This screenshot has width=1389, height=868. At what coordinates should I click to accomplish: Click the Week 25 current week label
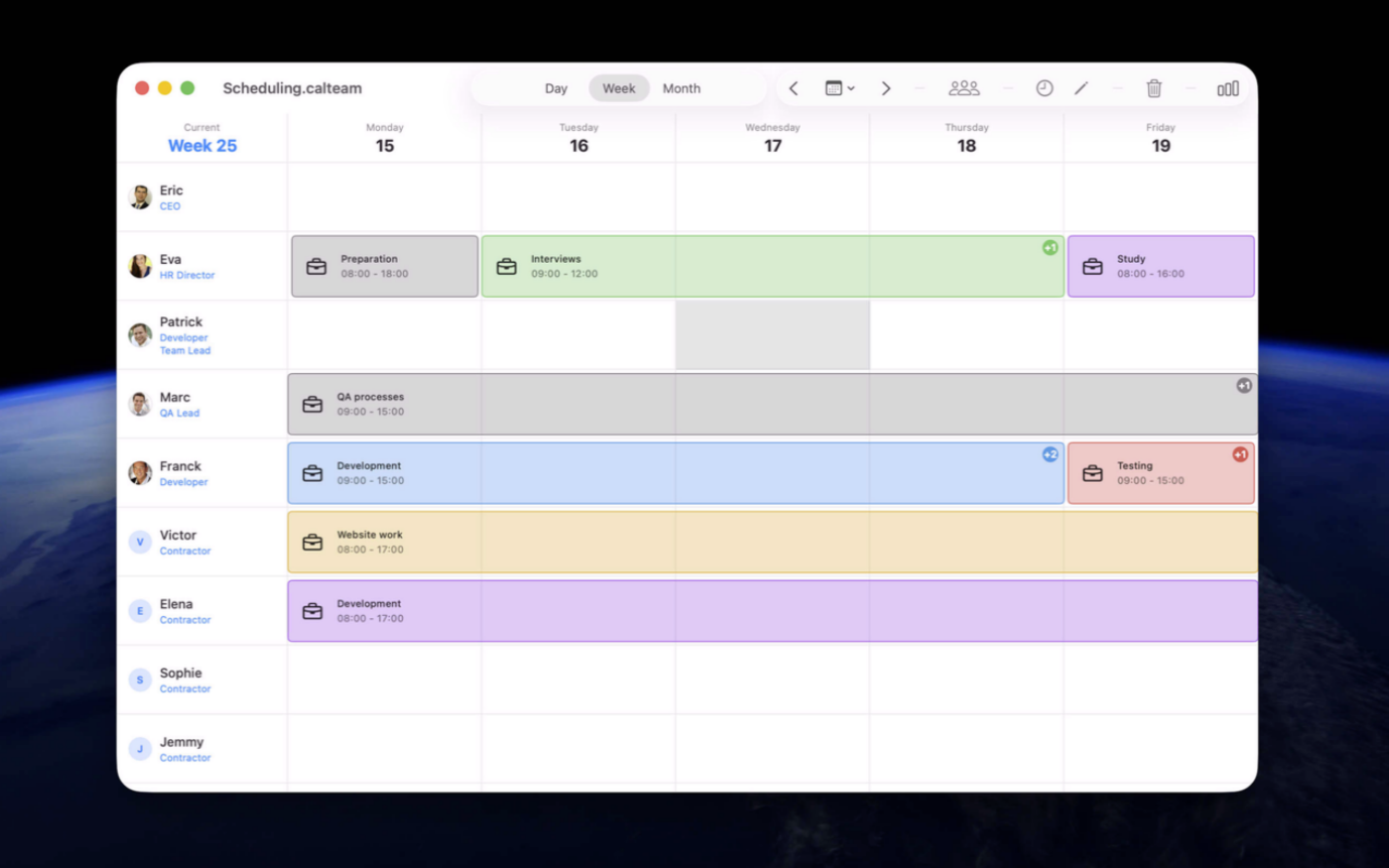click(x=202, y=146)
